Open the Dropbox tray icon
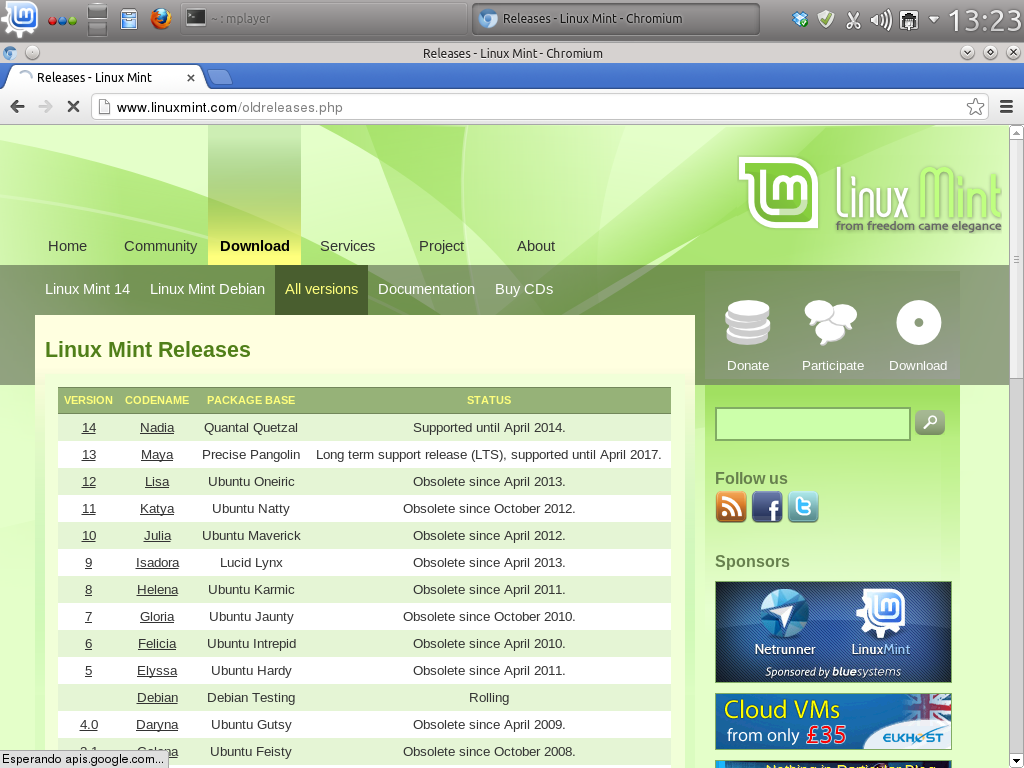1024x768 pixels. pos(800,20)
